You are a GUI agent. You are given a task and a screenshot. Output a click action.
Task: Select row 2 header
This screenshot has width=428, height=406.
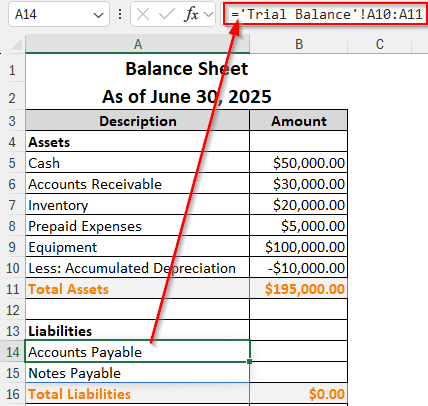tap(12, 96)
